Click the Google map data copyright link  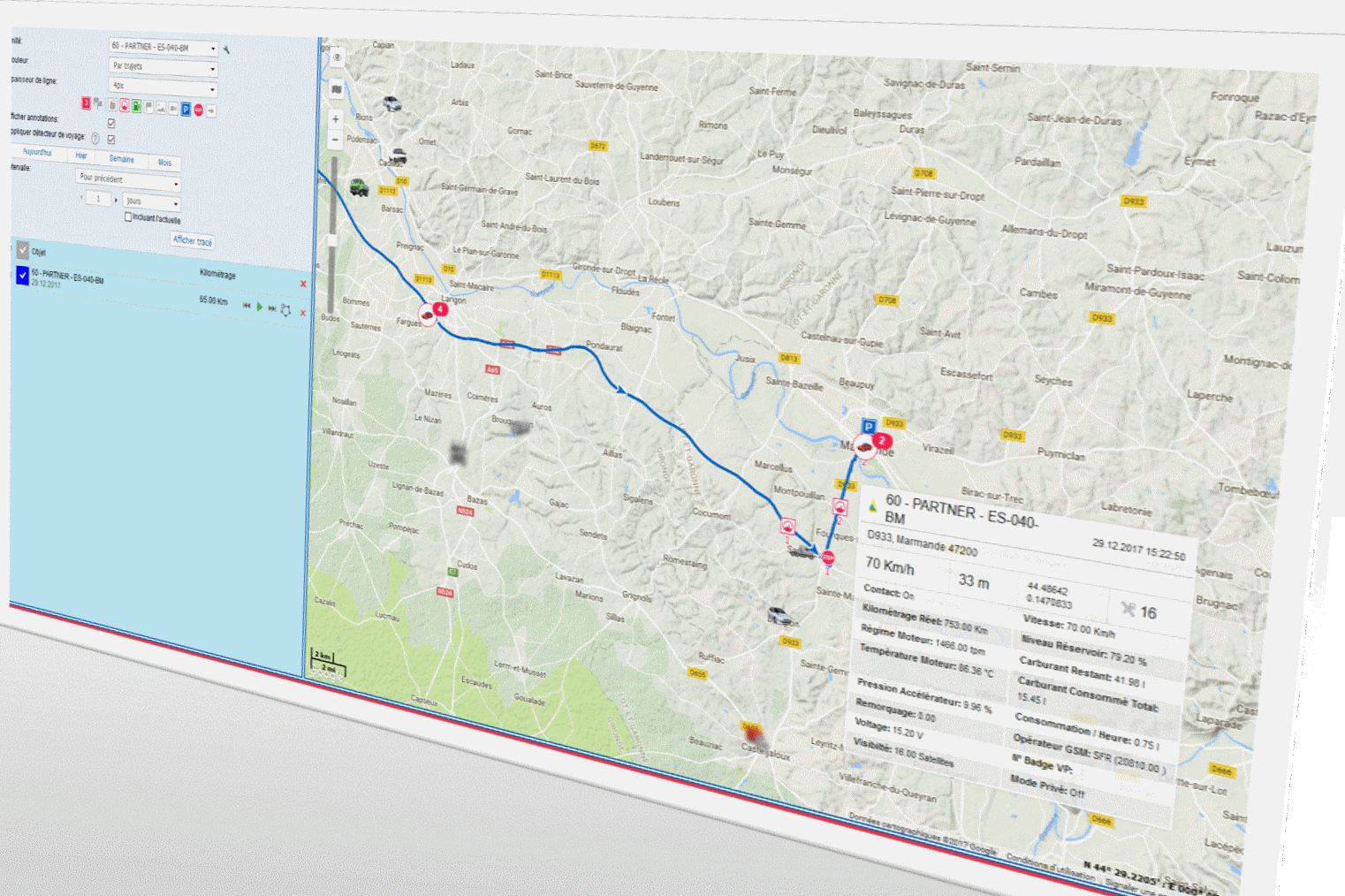tap(921, 833)
